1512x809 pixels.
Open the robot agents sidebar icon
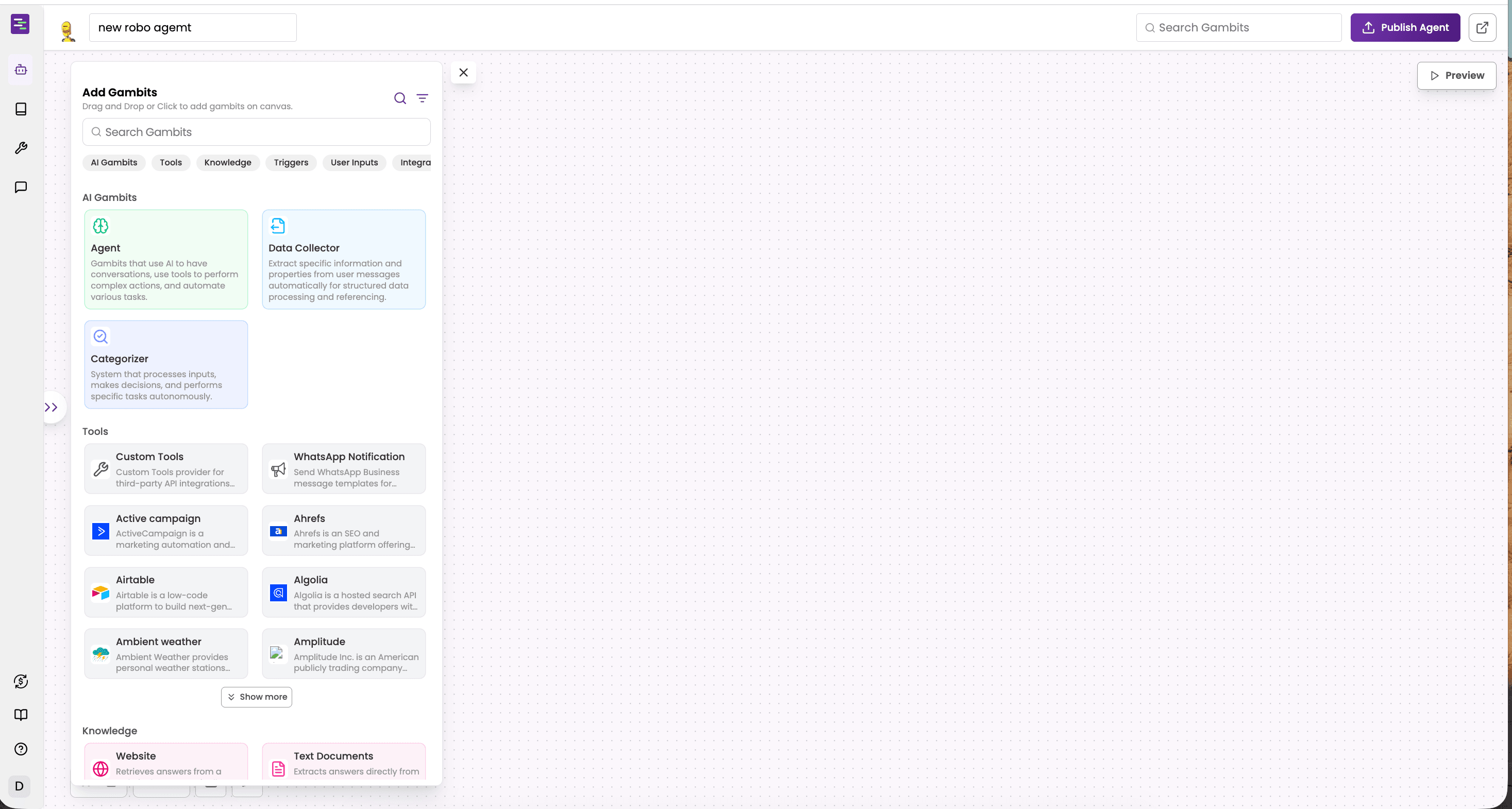[21, 70]
